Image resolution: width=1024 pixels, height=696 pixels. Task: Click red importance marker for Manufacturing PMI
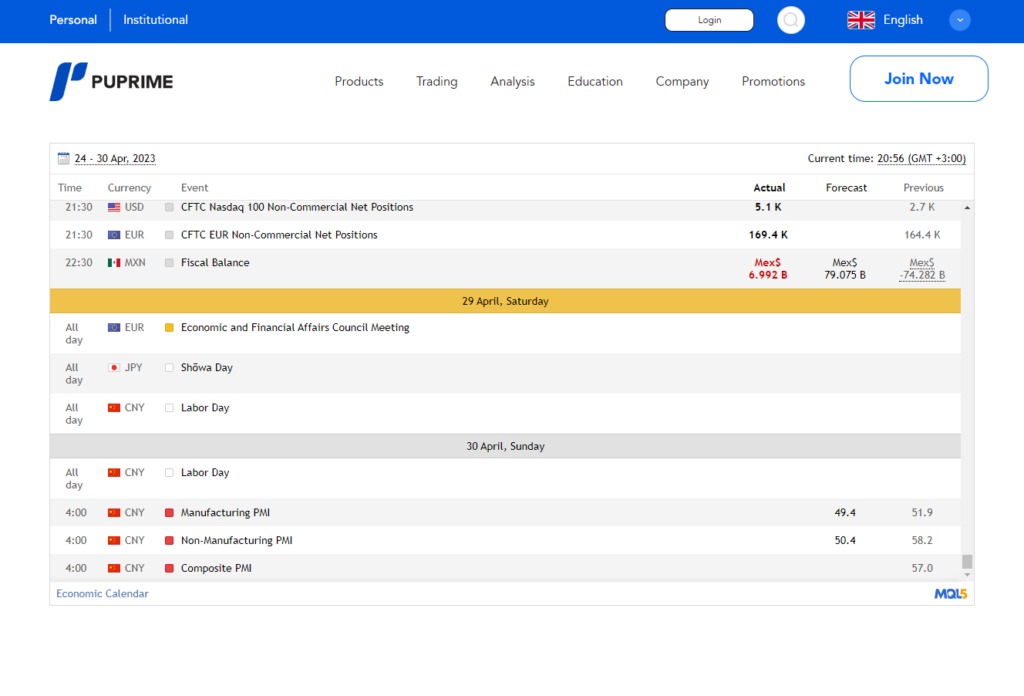169,513
